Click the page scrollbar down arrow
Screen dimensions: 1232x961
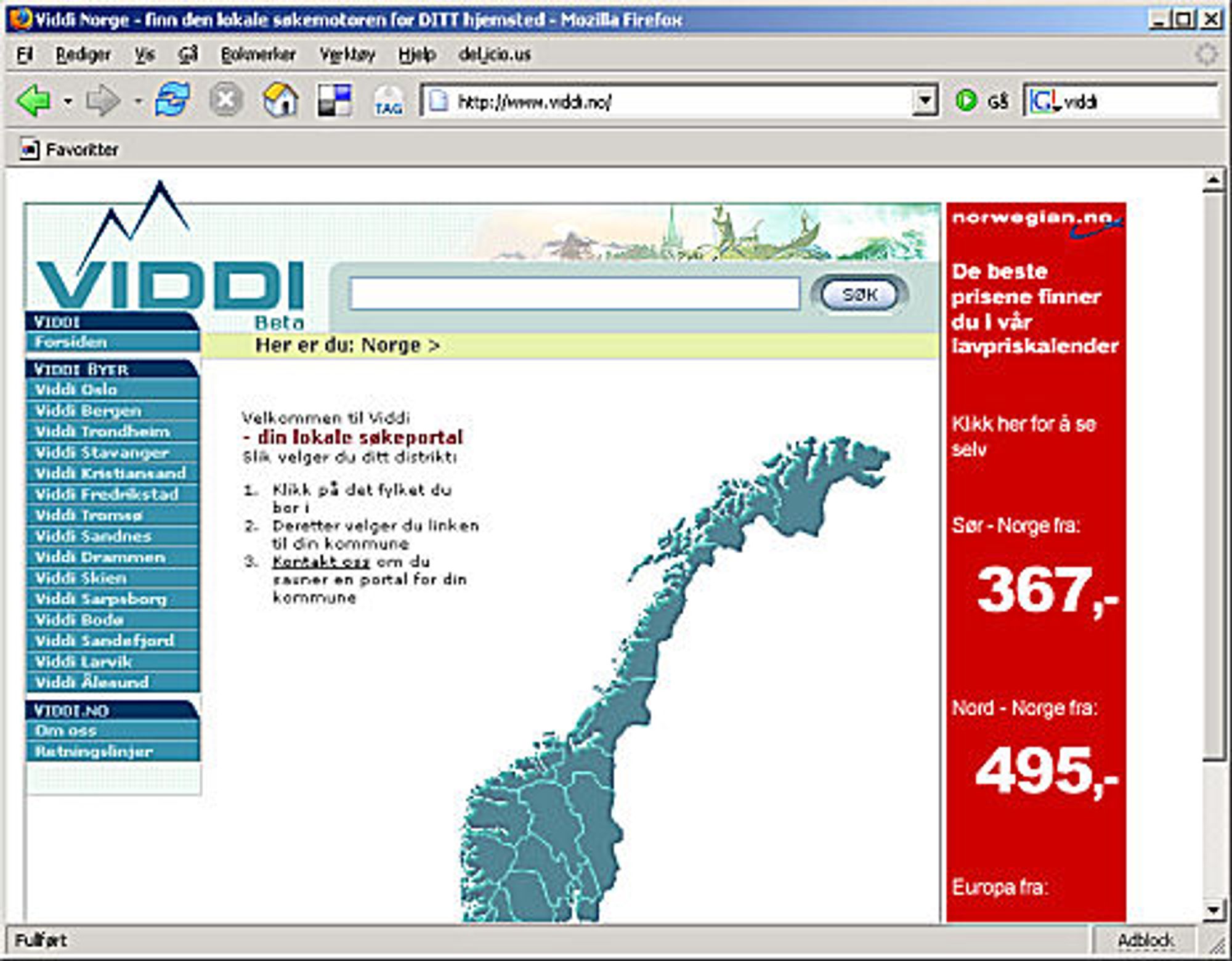click(x=1213, y=910)
